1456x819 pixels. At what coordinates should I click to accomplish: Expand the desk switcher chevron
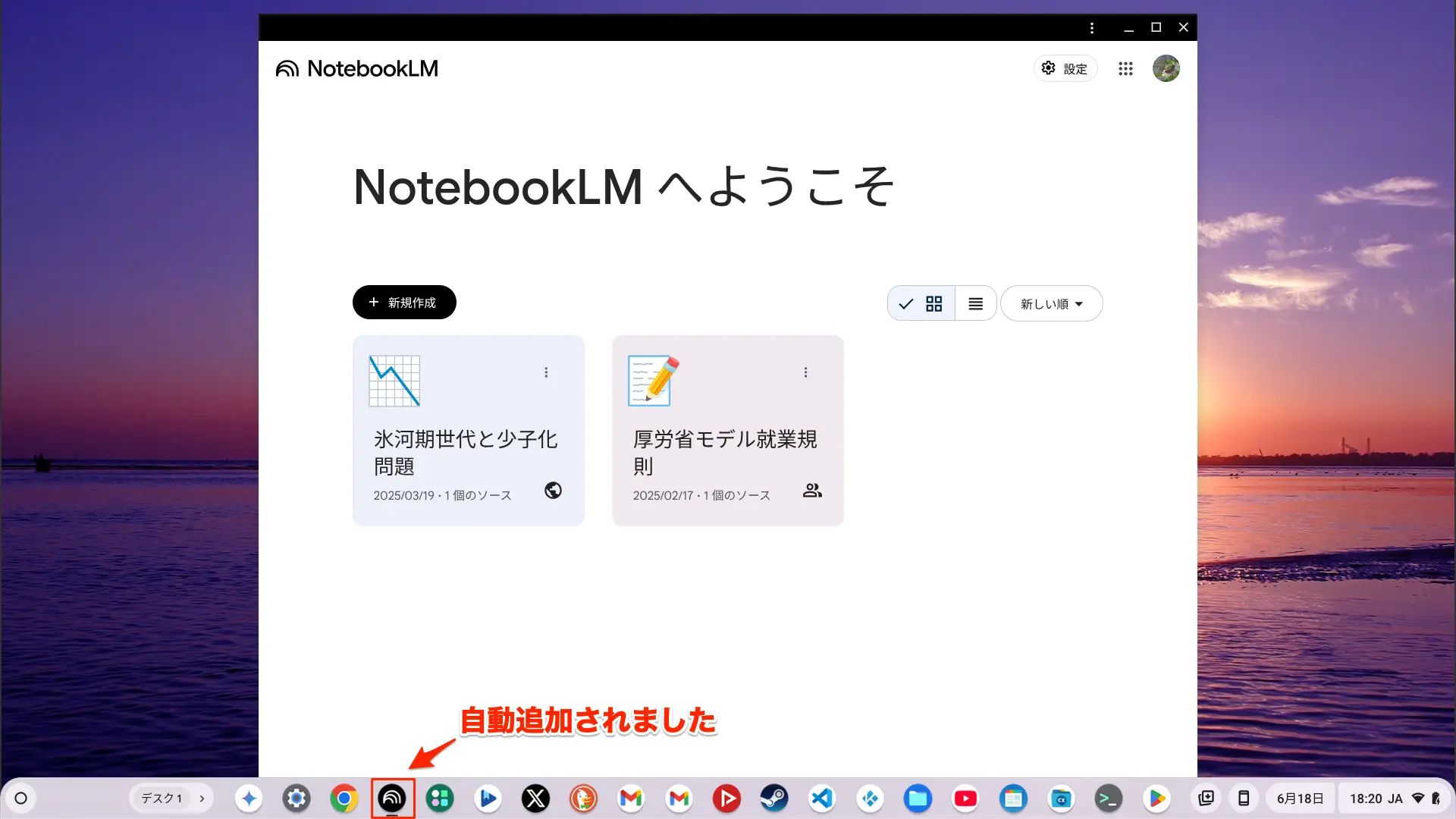(202, 799)
